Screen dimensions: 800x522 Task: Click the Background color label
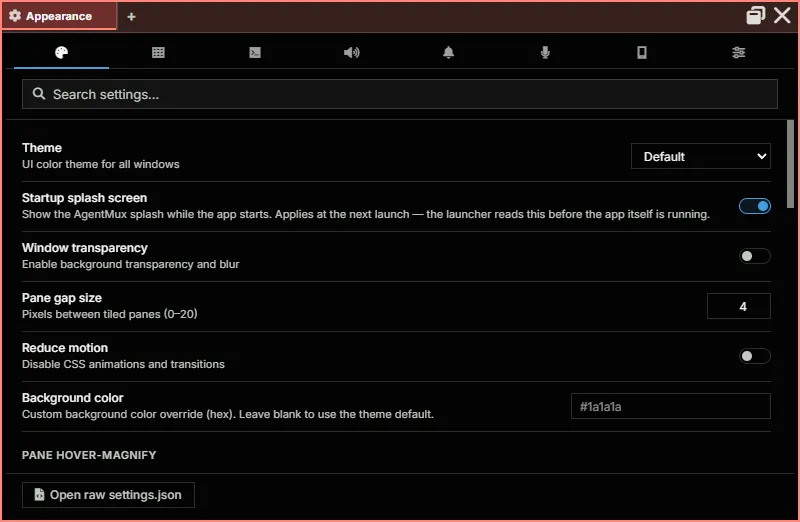click(72, 398)
